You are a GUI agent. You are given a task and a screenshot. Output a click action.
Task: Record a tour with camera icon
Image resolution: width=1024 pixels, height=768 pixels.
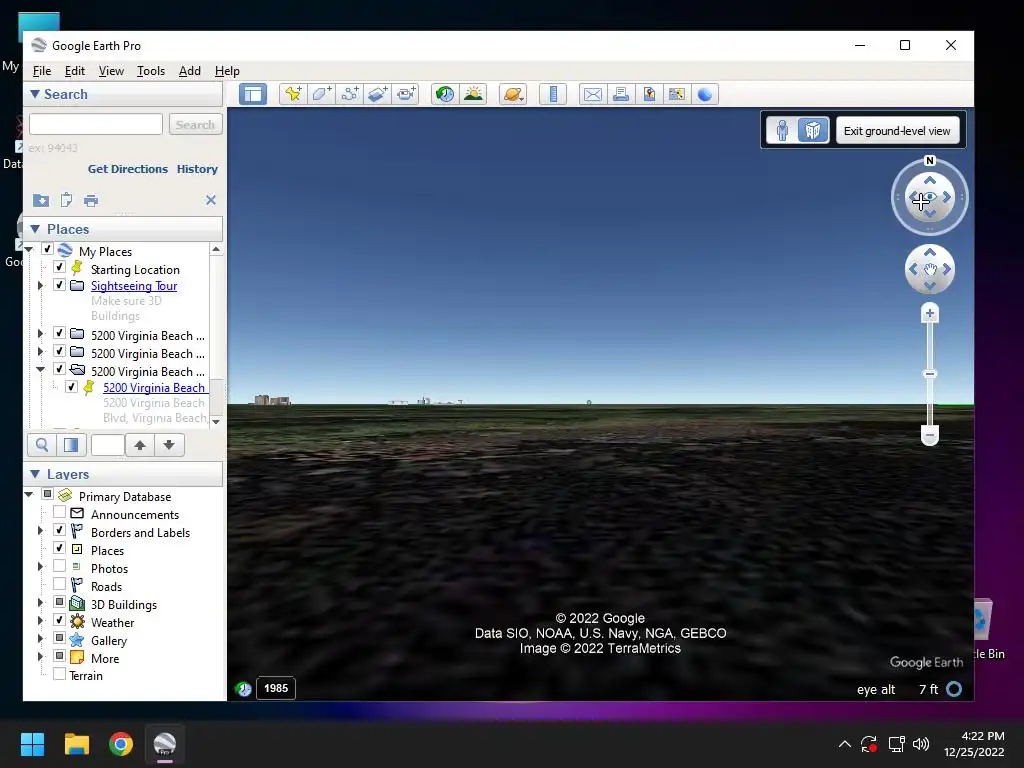(x=406, y=94)
